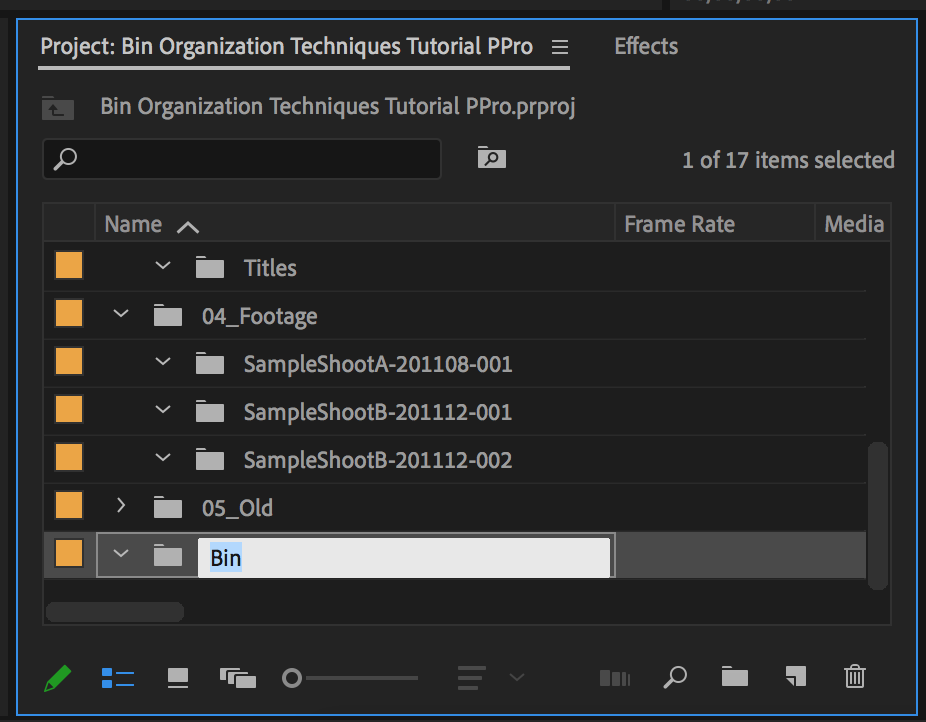This screenshot has height=722, width=926.
Task: Select the SampleShootA-201108-001 name
Action: tap(378, 364)
